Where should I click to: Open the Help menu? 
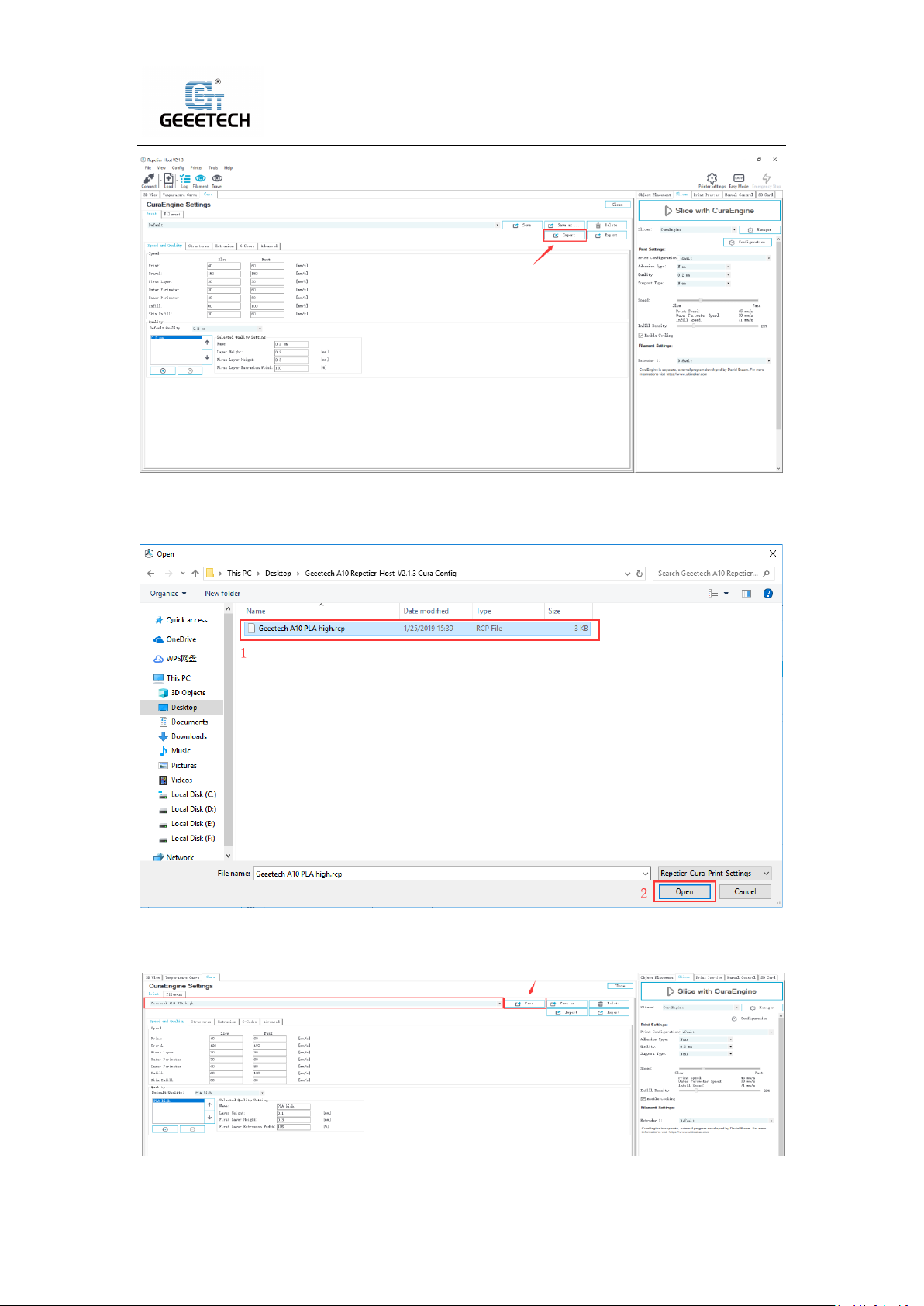229,167
